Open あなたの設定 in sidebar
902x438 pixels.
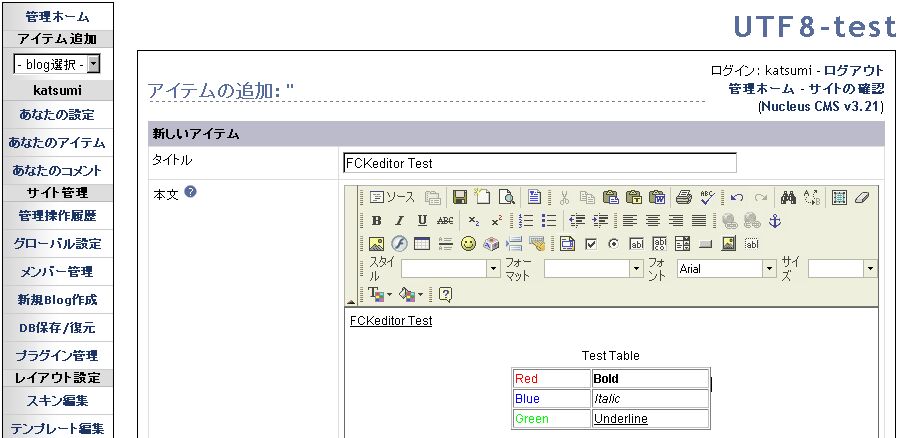click(58, 115)
